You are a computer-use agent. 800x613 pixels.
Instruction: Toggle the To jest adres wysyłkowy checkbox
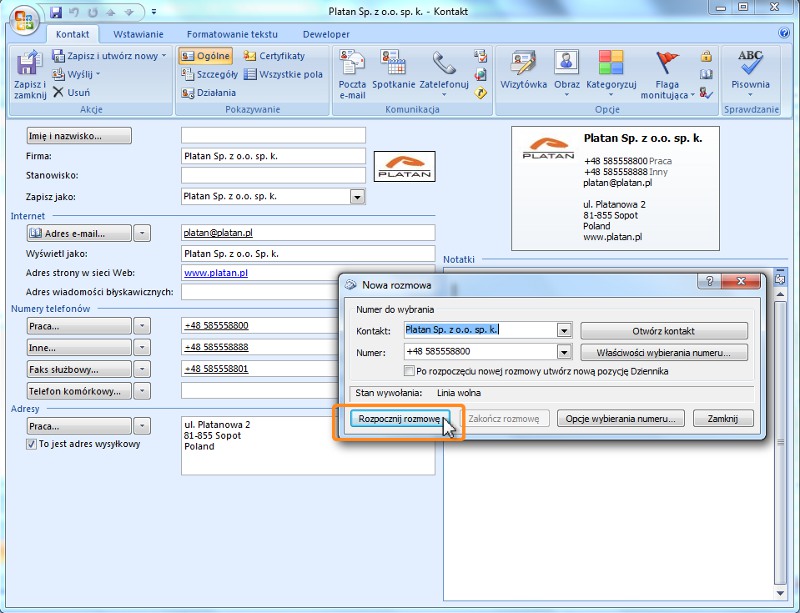coord(32,444)
